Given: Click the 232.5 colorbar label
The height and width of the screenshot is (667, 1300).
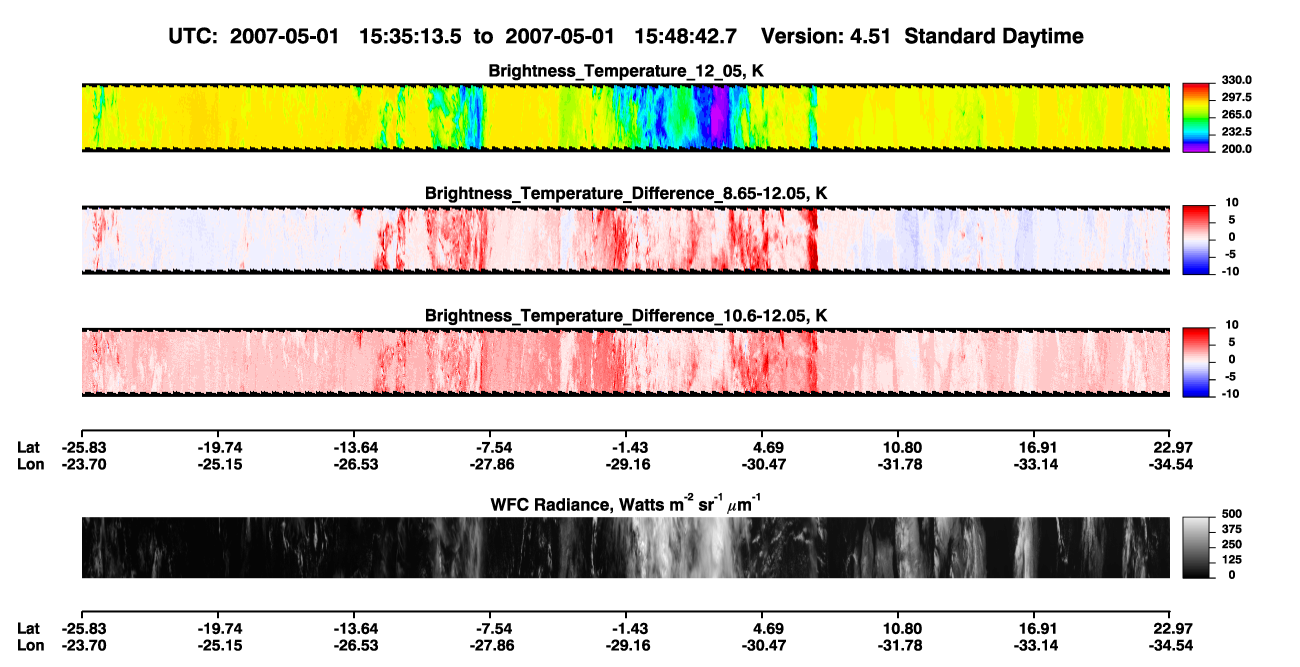Looking at the screenshot, I should (x=1237, y=132).
